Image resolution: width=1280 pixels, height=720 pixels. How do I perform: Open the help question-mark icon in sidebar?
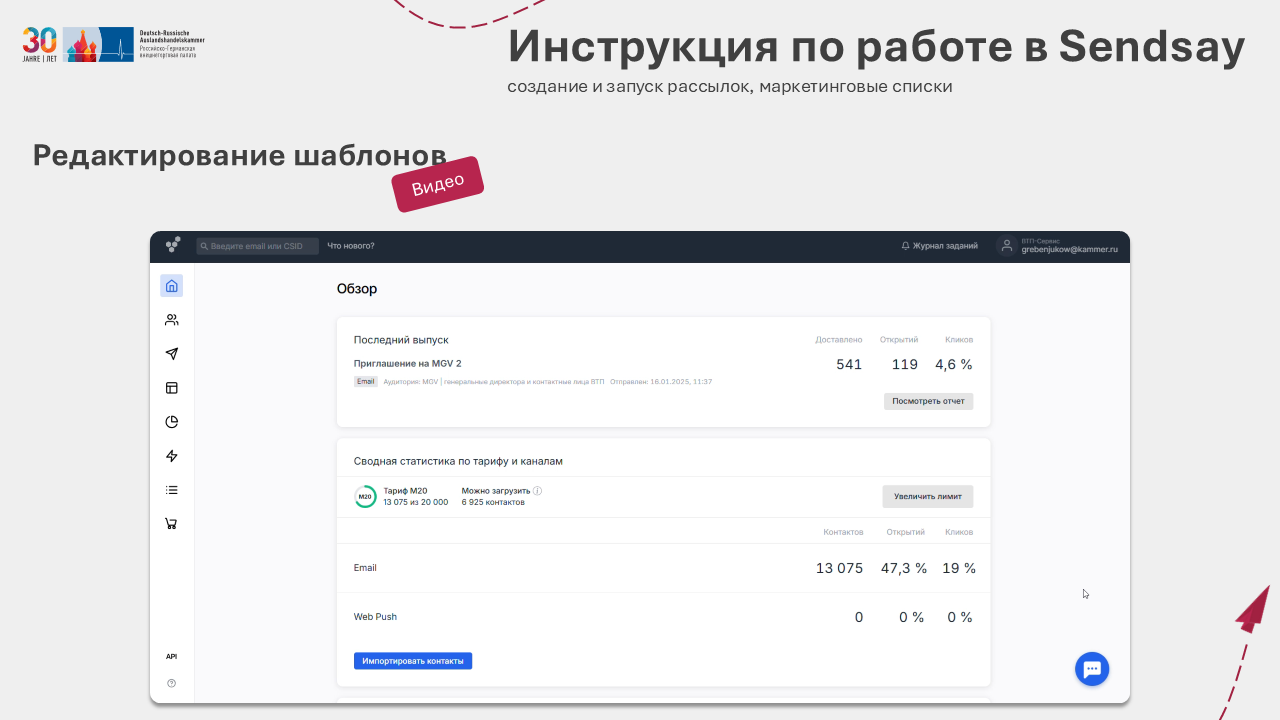pos(171,683)
